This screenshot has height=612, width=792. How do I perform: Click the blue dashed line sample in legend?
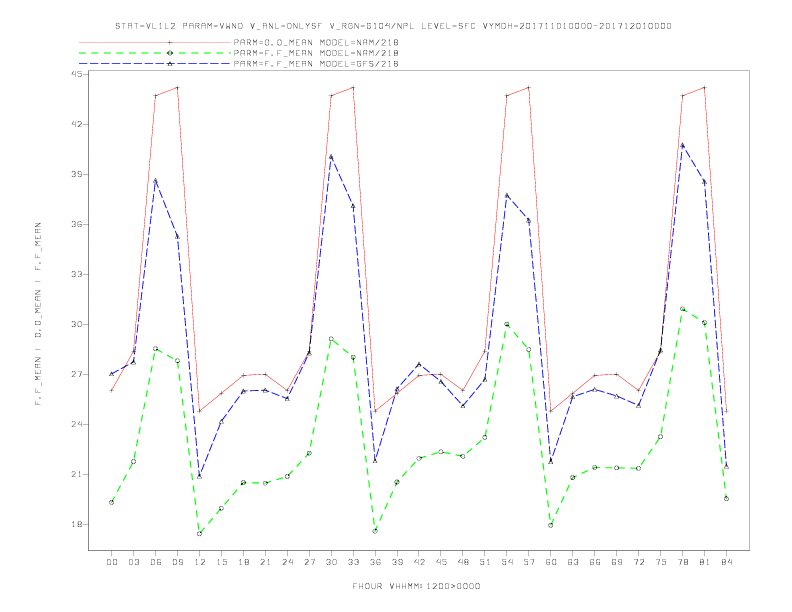tap(155, 64)
